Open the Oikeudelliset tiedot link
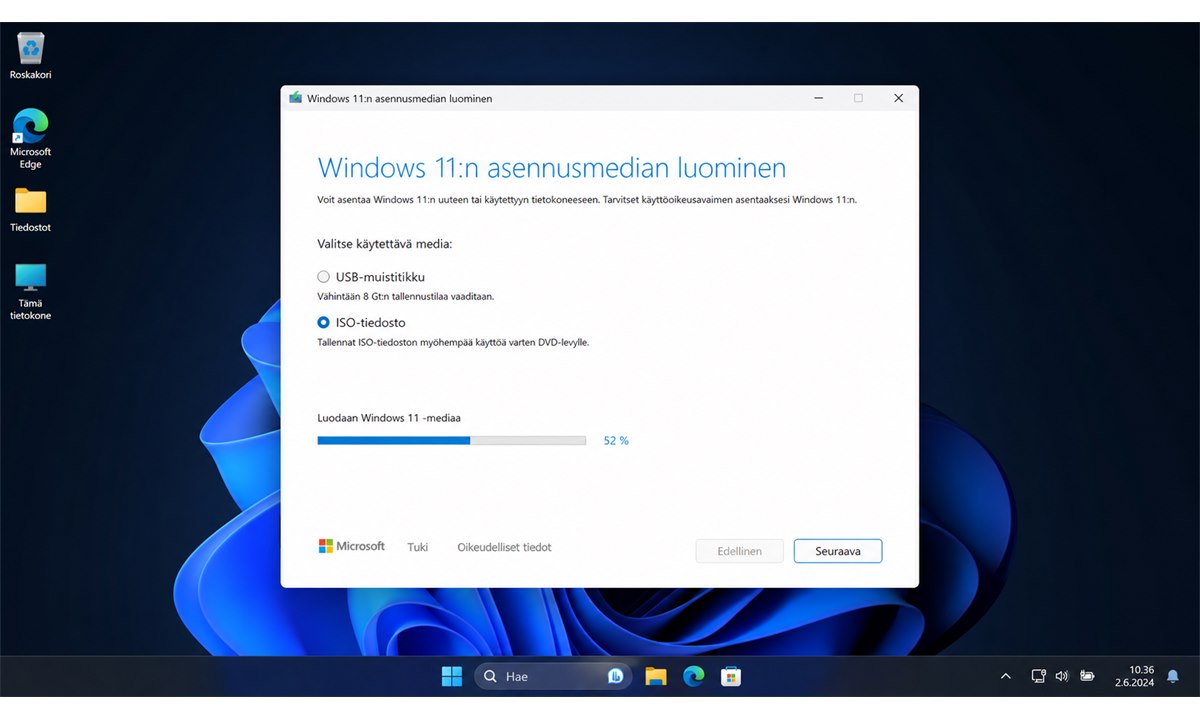 tap(504, 547)
